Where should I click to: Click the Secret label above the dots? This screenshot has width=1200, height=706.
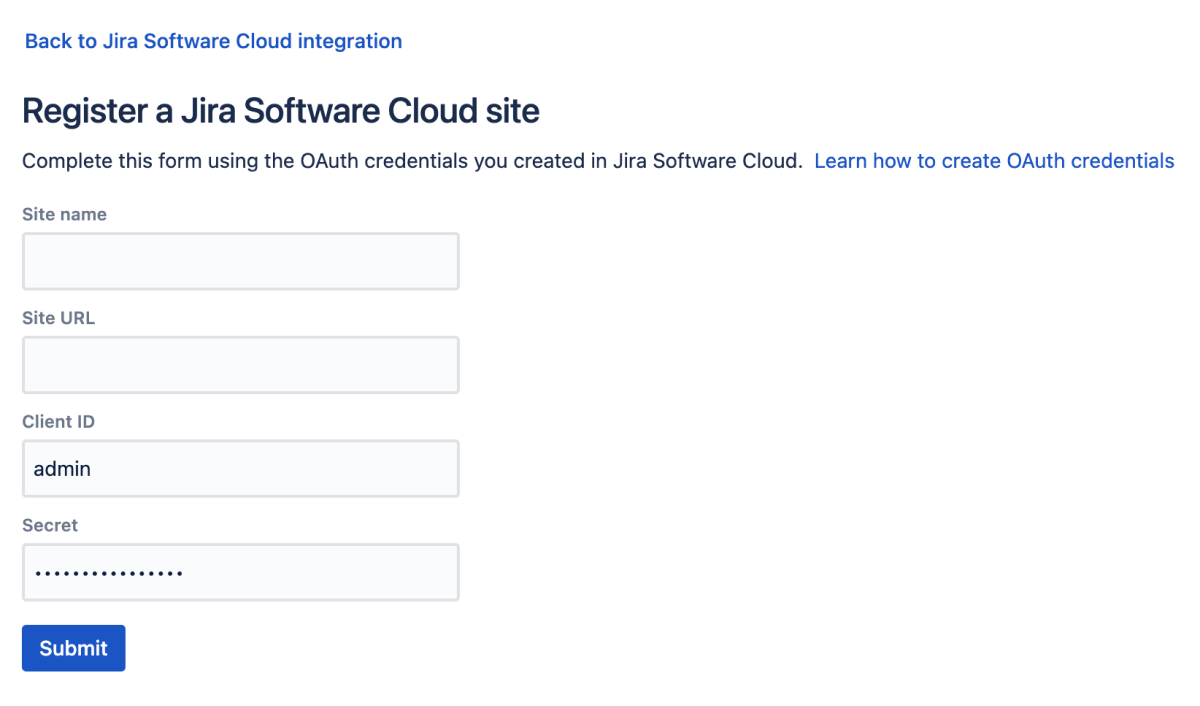coord(49,525)
